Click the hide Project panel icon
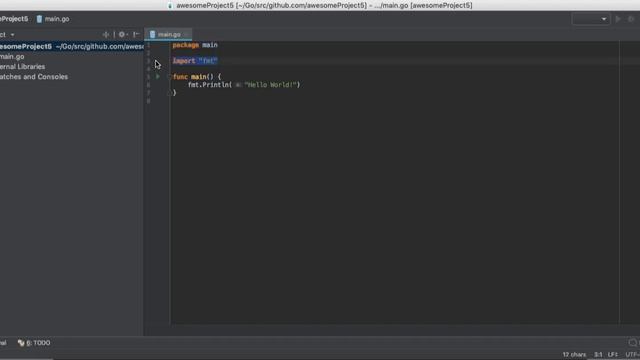This screenshot has width=640, height=360. (x=136, y=35)
